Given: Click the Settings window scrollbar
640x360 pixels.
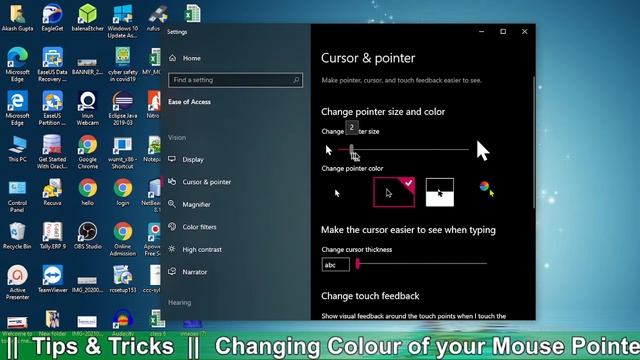Looking at the screenshot, I should (533, 143).
